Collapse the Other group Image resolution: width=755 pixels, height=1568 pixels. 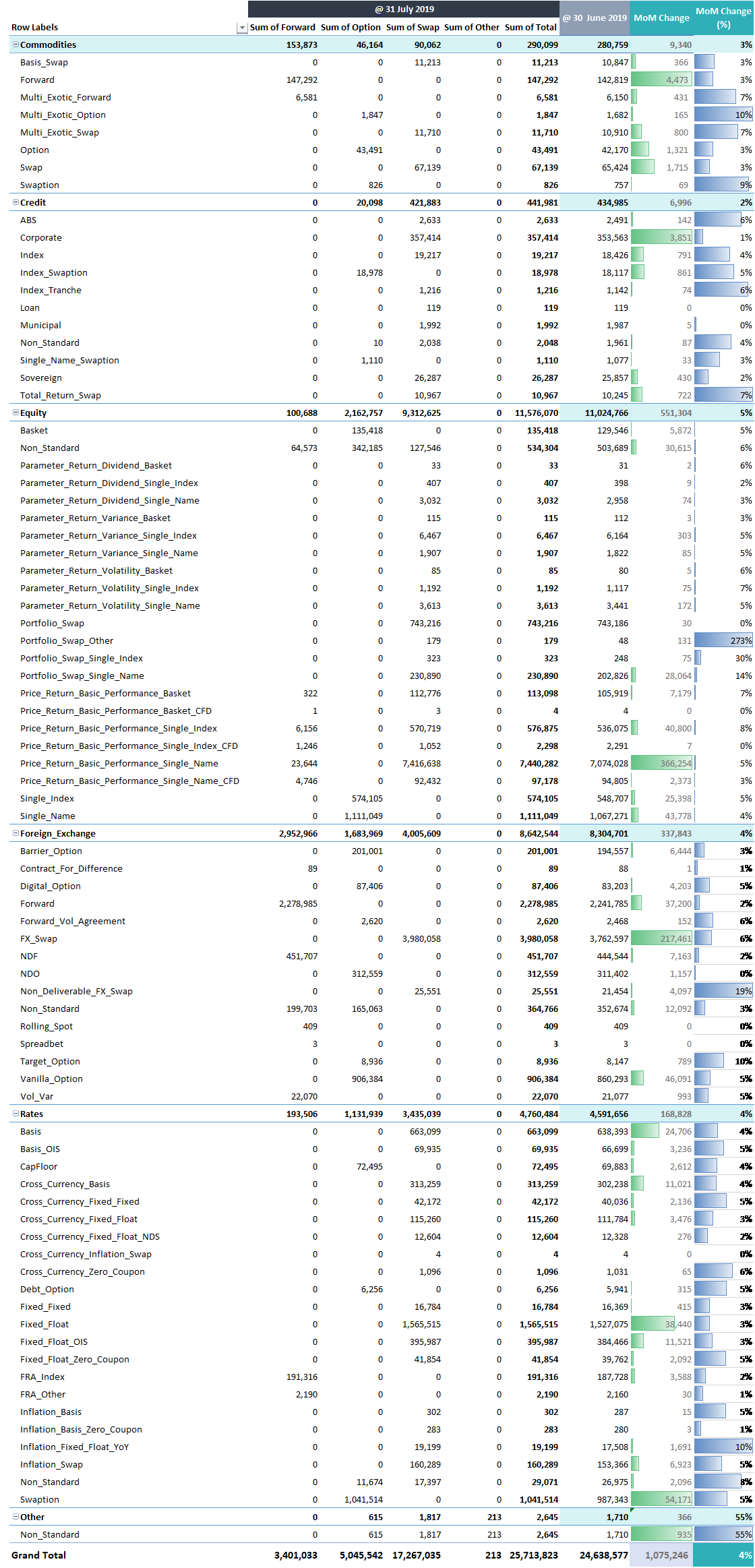[16, 1517]
